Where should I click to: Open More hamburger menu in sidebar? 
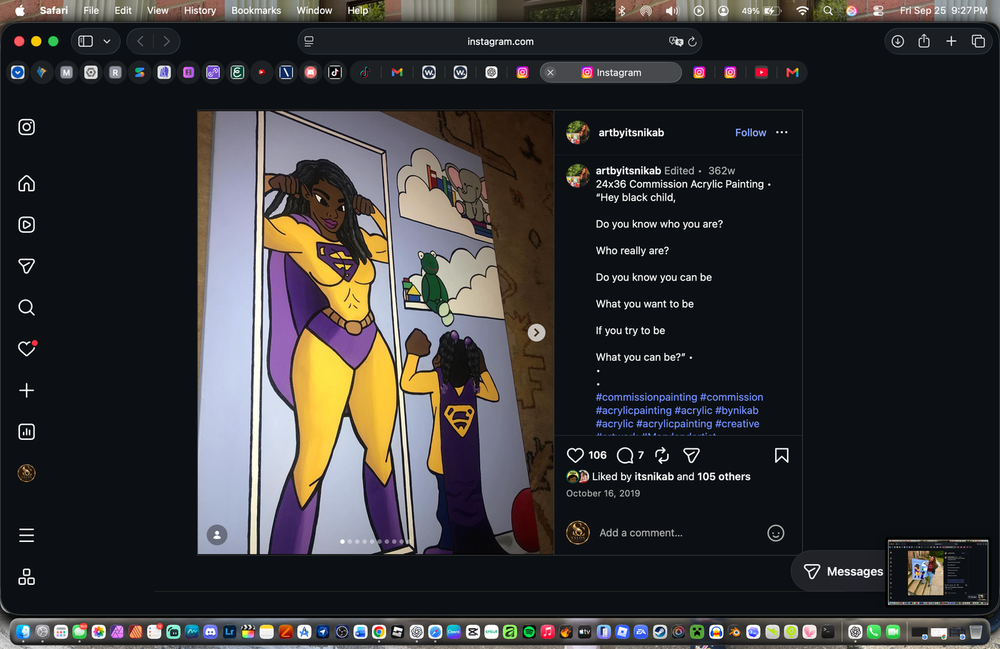click(x=26, y=535)
